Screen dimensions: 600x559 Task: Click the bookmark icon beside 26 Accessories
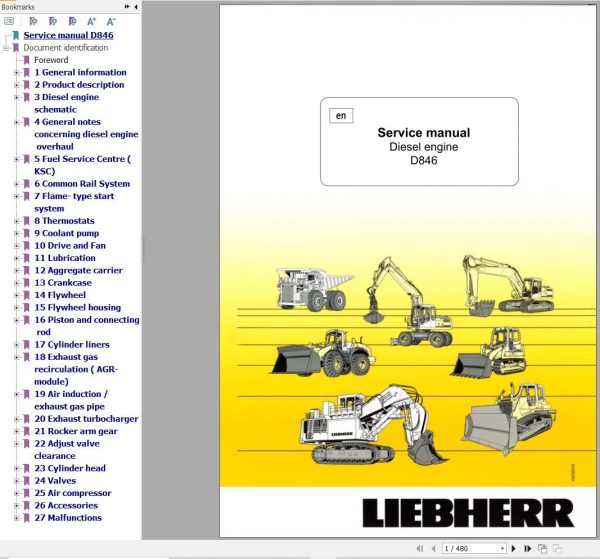click(26, 505)
